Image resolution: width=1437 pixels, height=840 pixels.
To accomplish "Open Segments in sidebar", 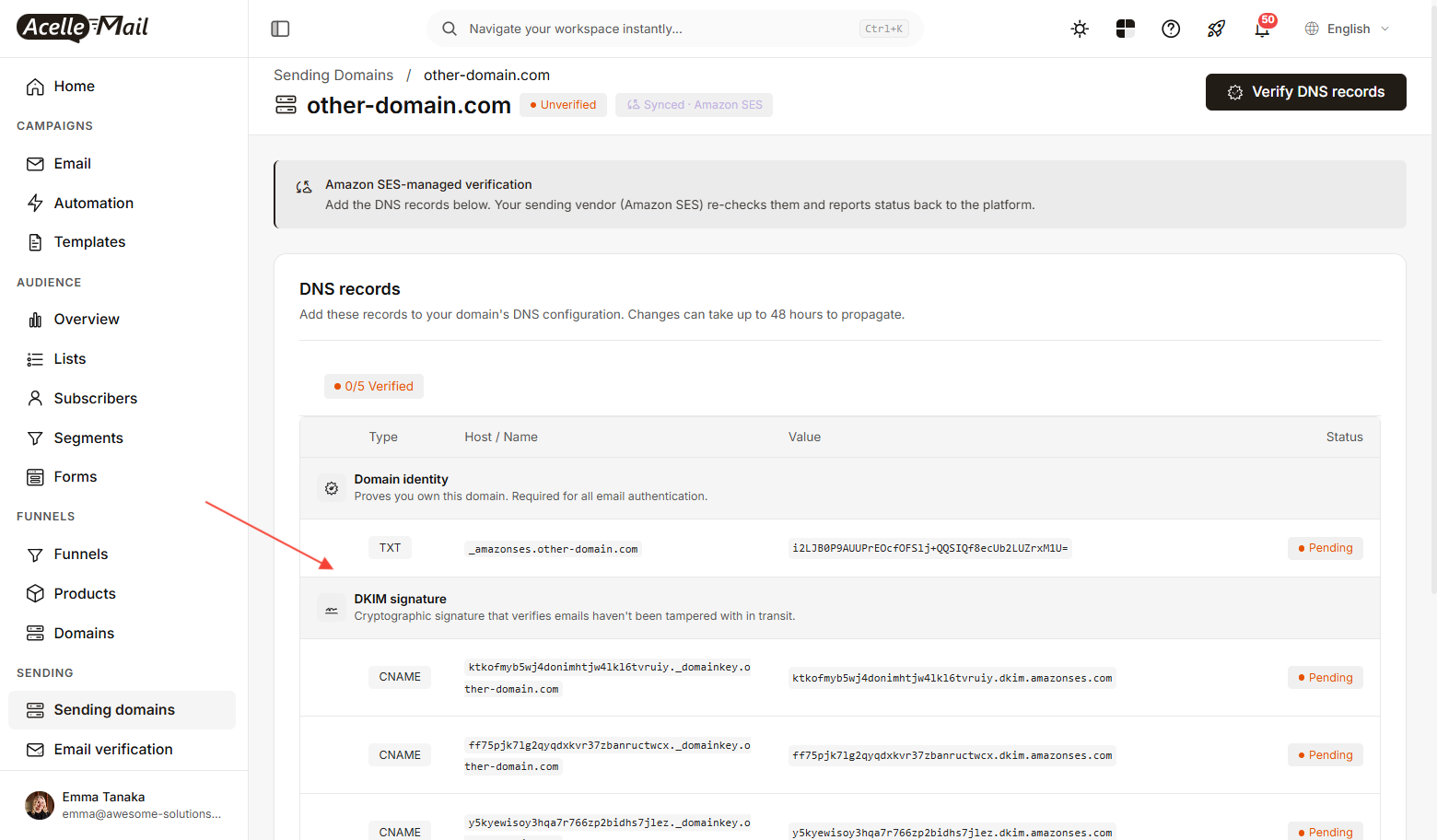I will [122, 437].
